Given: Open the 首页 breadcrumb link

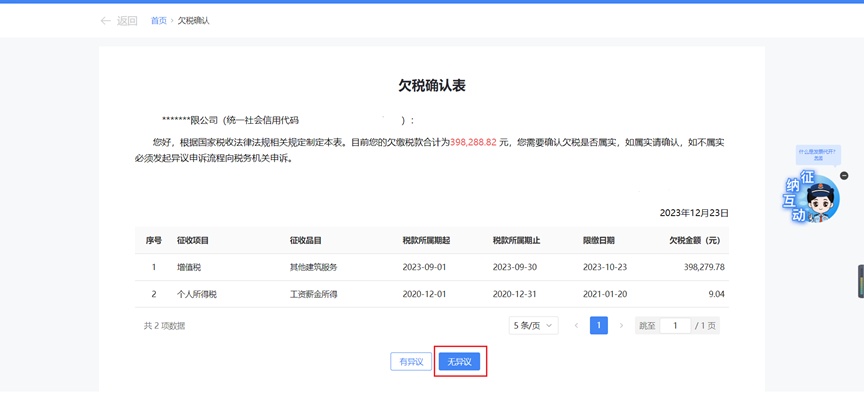Looking at the screenshot, I should 159,21.
